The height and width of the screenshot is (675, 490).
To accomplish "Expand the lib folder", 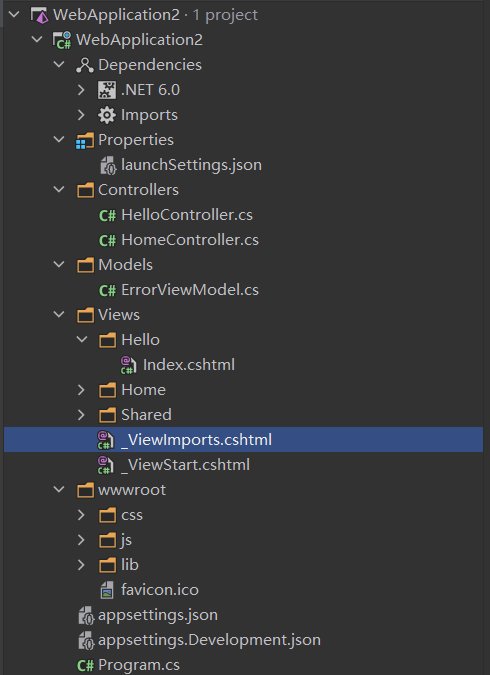I will (81, 565).
